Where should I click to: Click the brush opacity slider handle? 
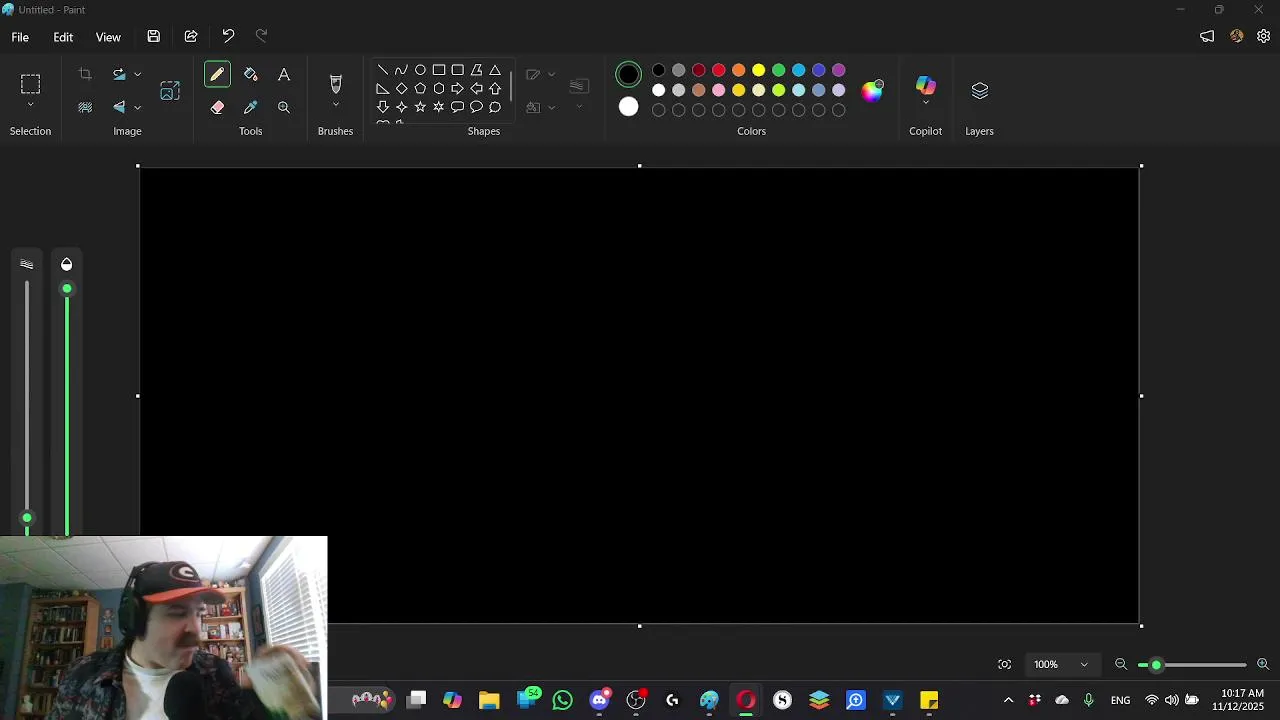tap(67, 289)
